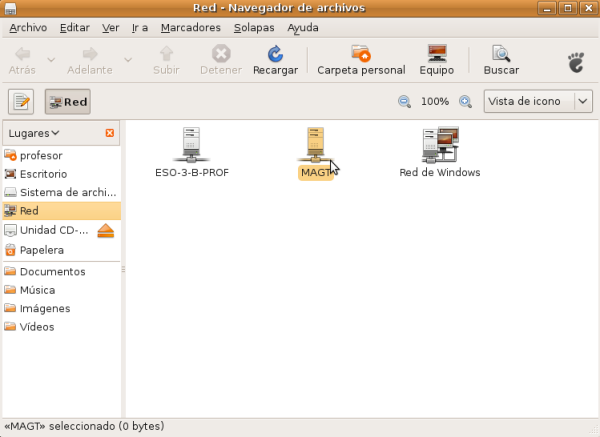Go to Documentos in sidebar
600x437 pixels.
click(52, 272)
